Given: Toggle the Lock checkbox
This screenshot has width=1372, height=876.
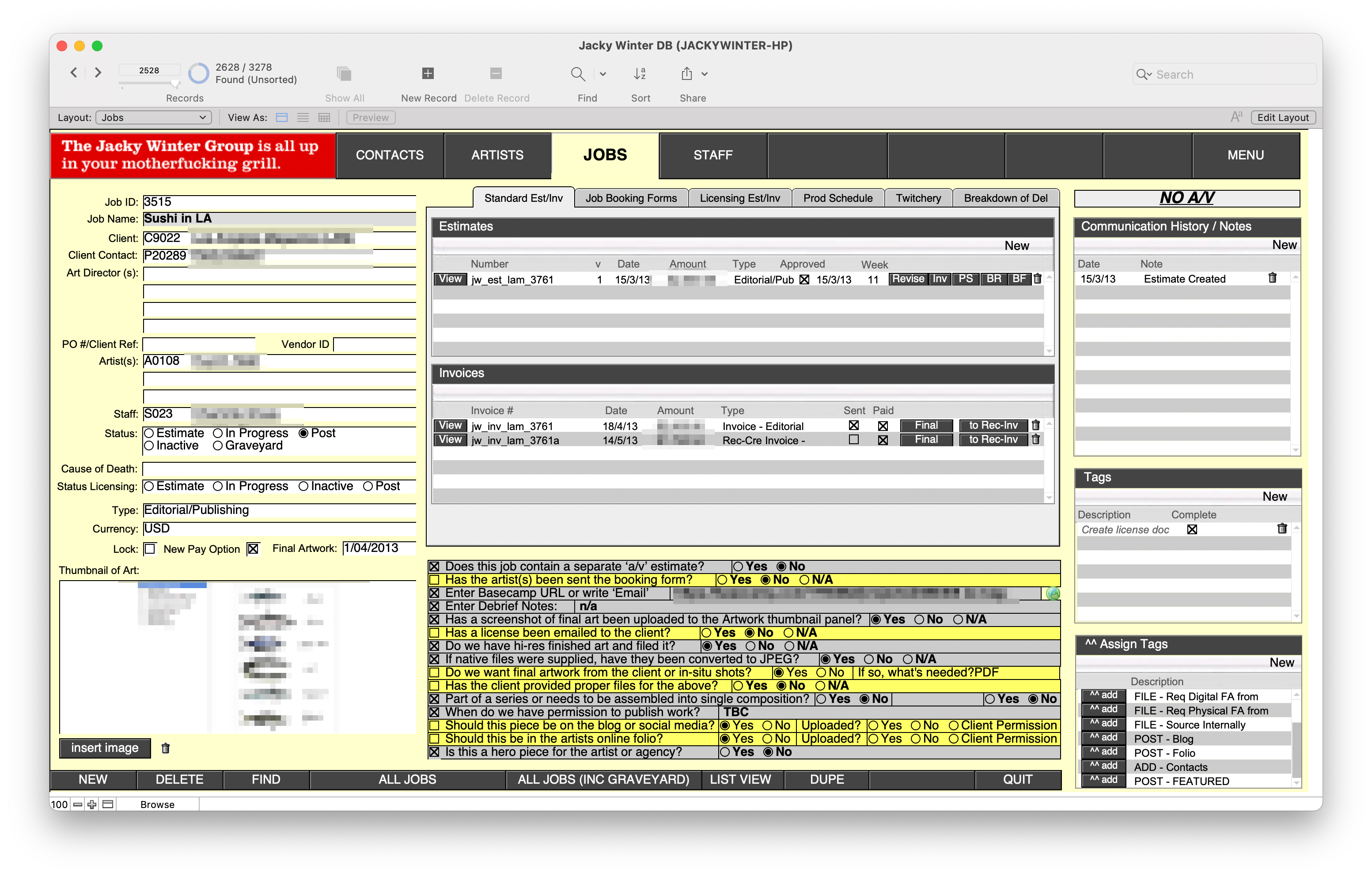Looking at the screenshot, I should (x=150, y=549).
